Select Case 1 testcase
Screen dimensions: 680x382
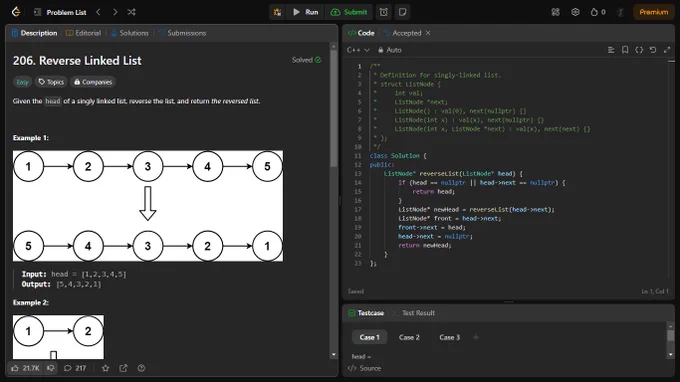coord(369,337)
